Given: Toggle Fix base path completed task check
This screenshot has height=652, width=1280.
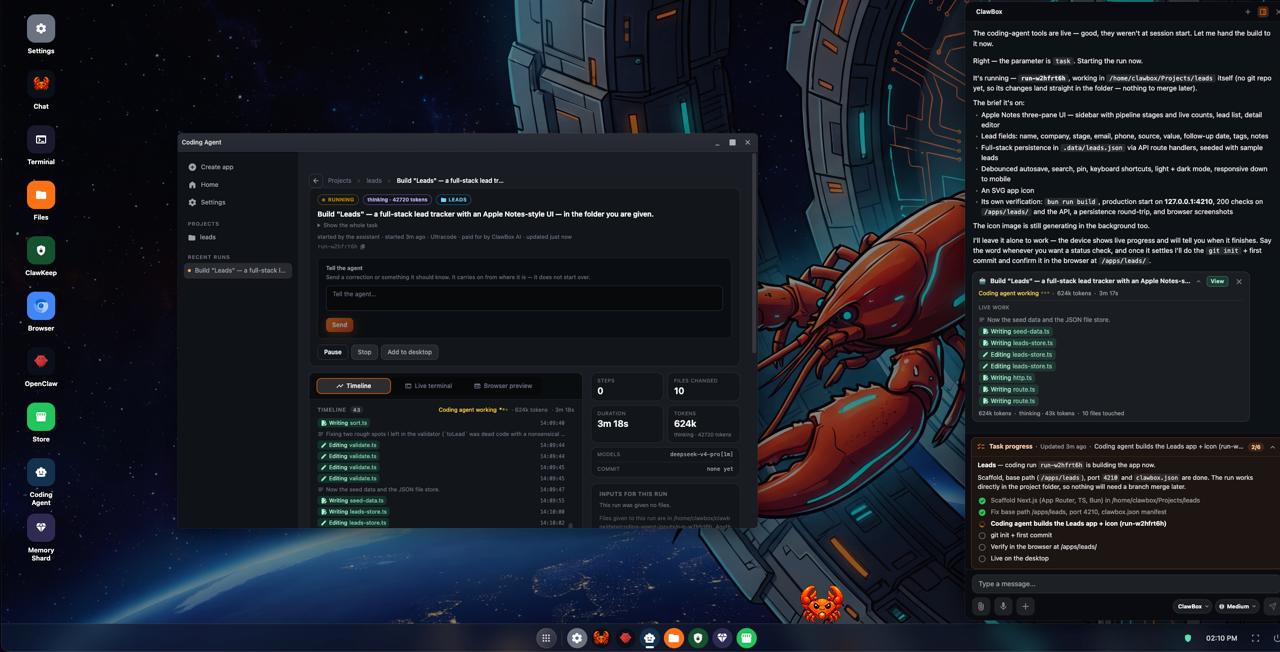Looking at the screenshot, I should coord(982,512).
